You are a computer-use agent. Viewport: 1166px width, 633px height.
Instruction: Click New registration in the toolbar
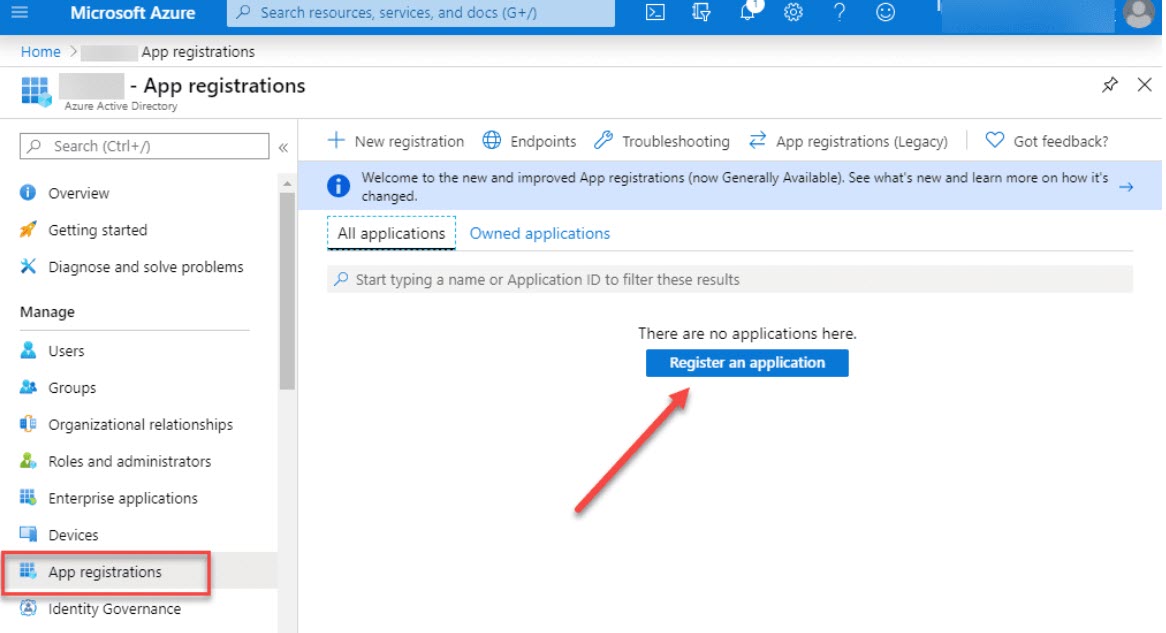[397, 141]
